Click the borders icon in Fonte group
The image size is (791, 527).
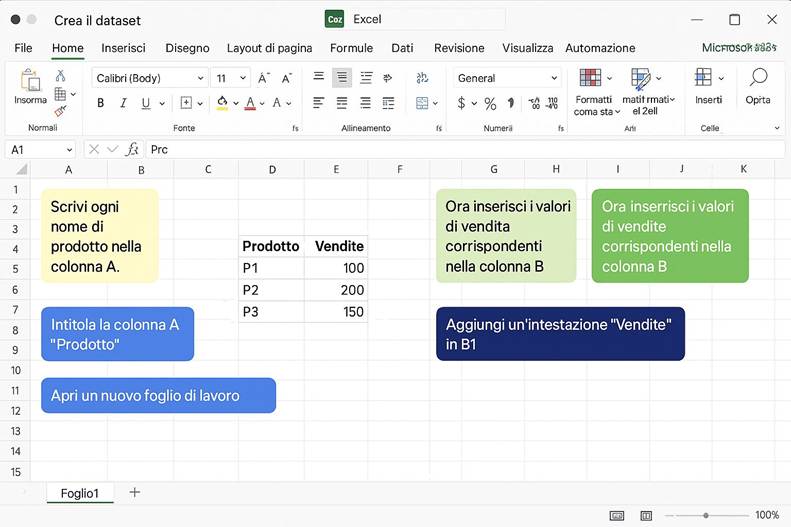click(x=186, y=103)
